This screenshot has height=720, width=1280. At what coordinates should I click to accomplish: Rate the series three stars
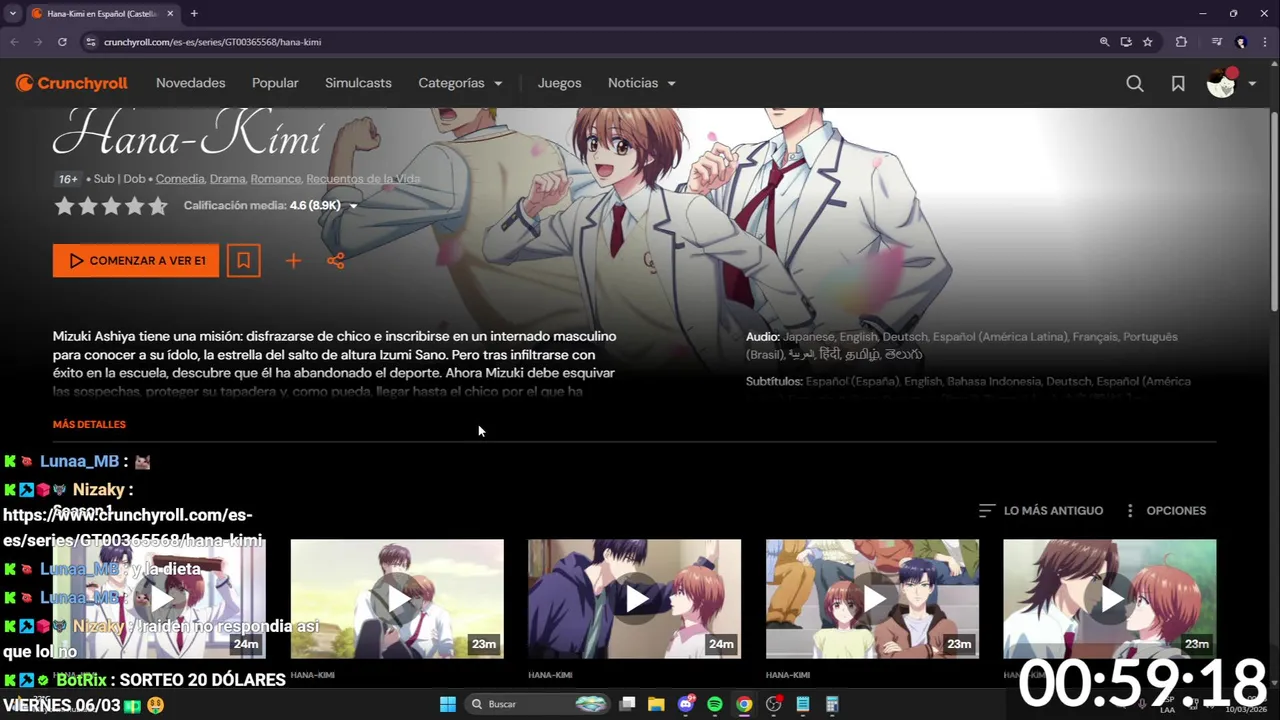(x=111, y=206)
